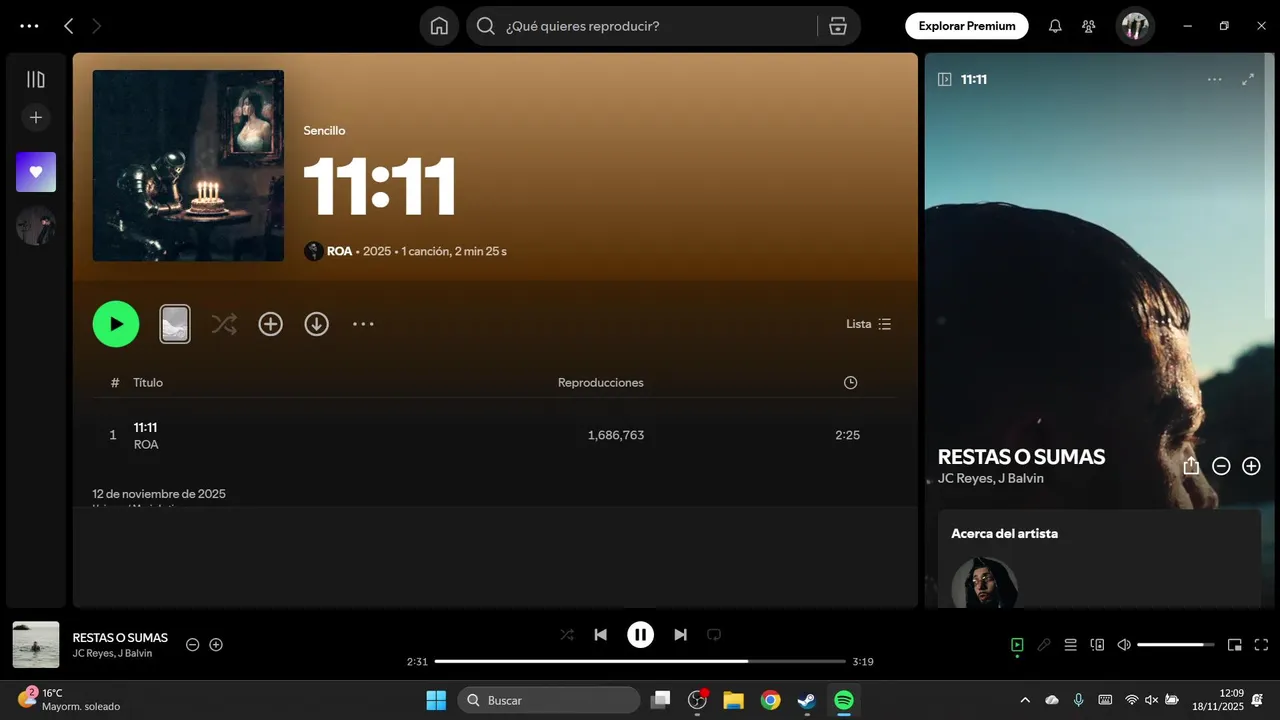The image size is (1280, 720).
Task: Toggle the green Now Playing view button
Action: 1017,645
